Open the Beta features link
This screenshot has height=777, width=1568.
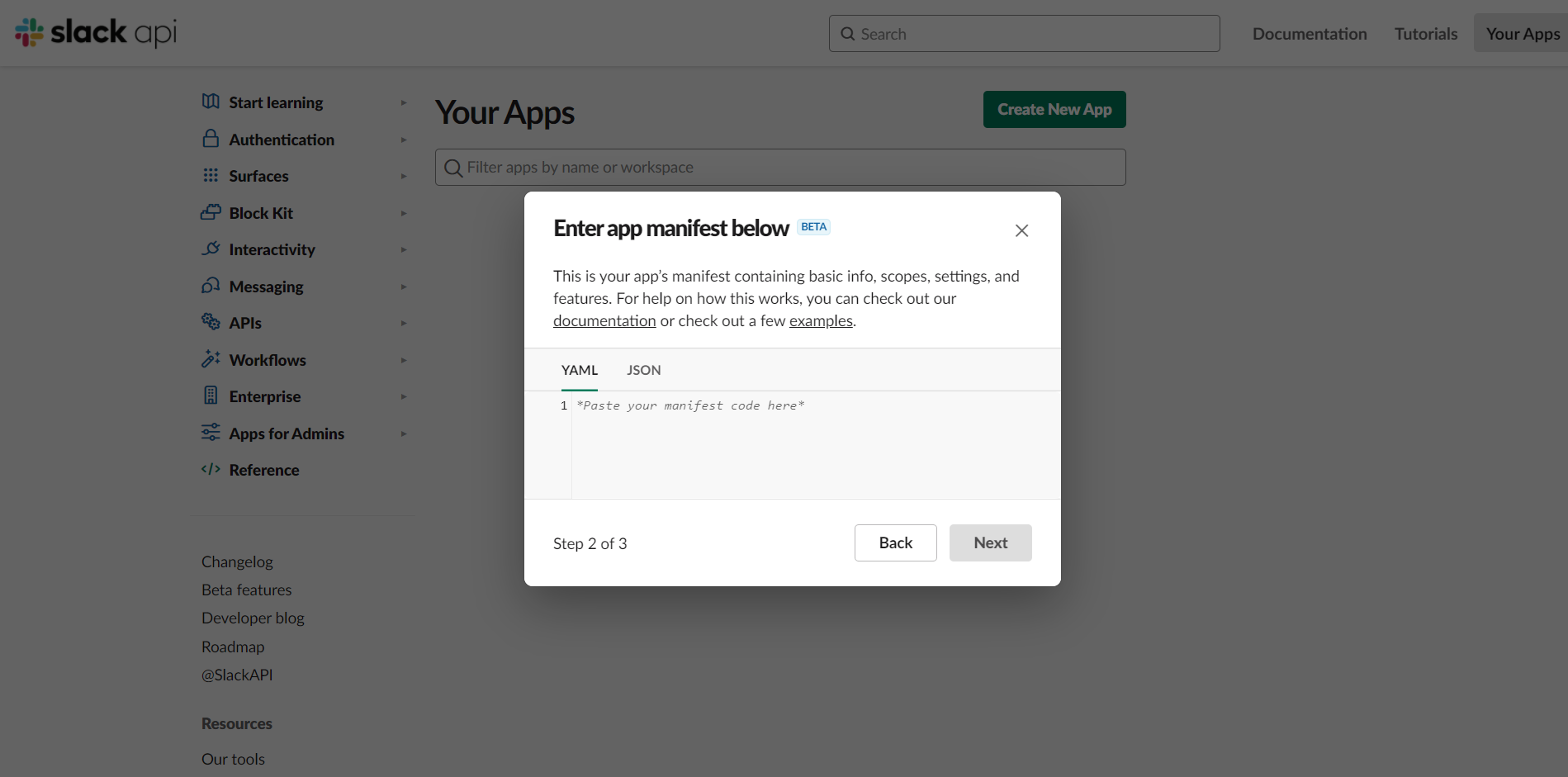pyautogui.click(x=247, y=590)
